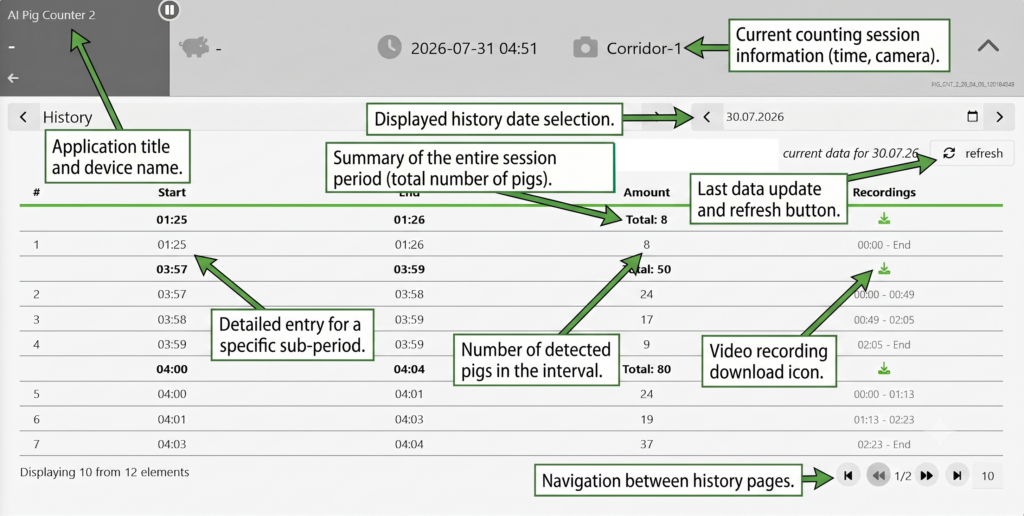The height and width of the screenshot is (516, 1024).
Task: Click 'current data for 30.07.26' label
Action: pos(850,153)
